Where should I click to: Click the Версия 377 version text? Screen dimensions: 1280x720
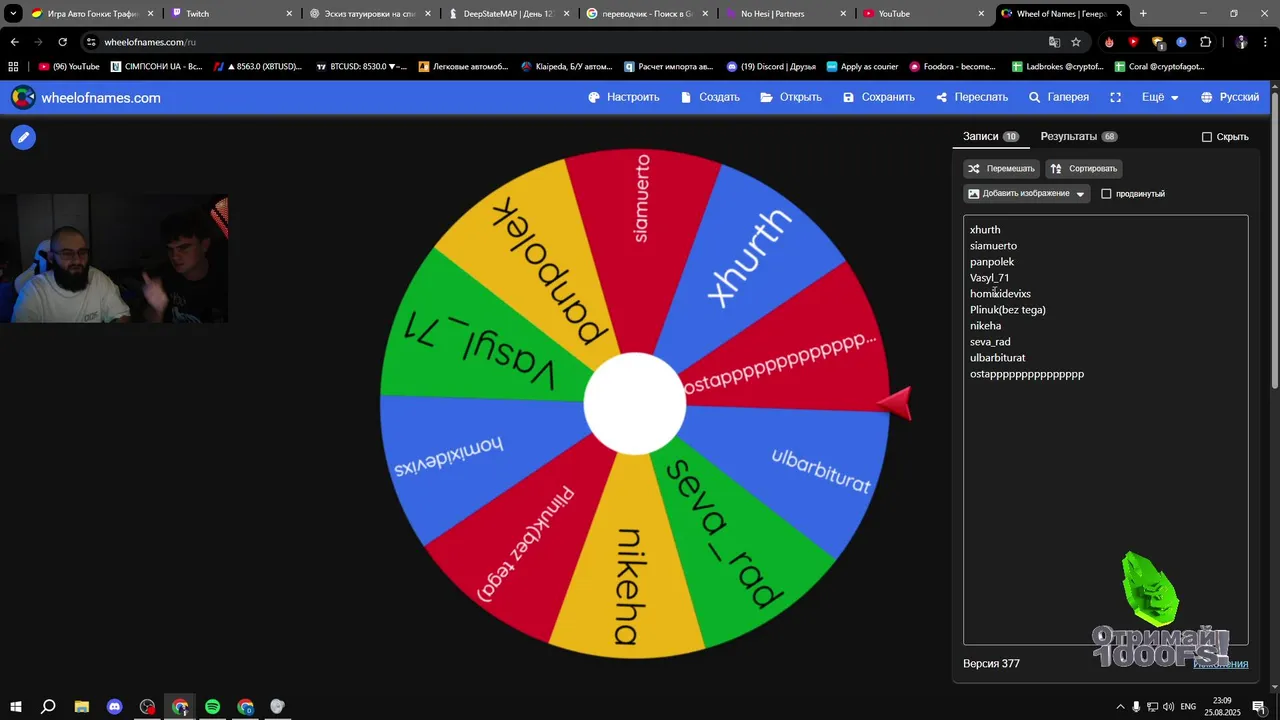[x=991, y=663]
